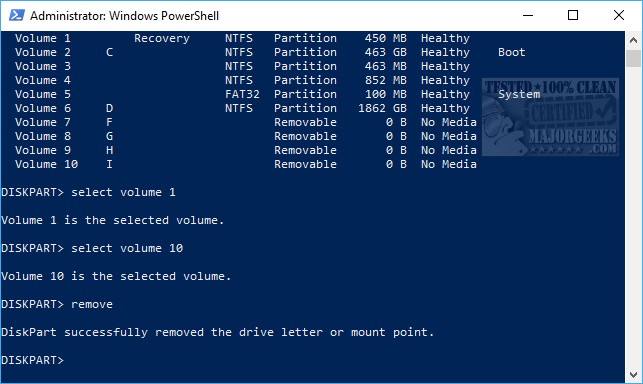This screenshot has width=643, height=384.
Task: Click the vertical scrollbar thumb
Action: (x=633, y=58)
